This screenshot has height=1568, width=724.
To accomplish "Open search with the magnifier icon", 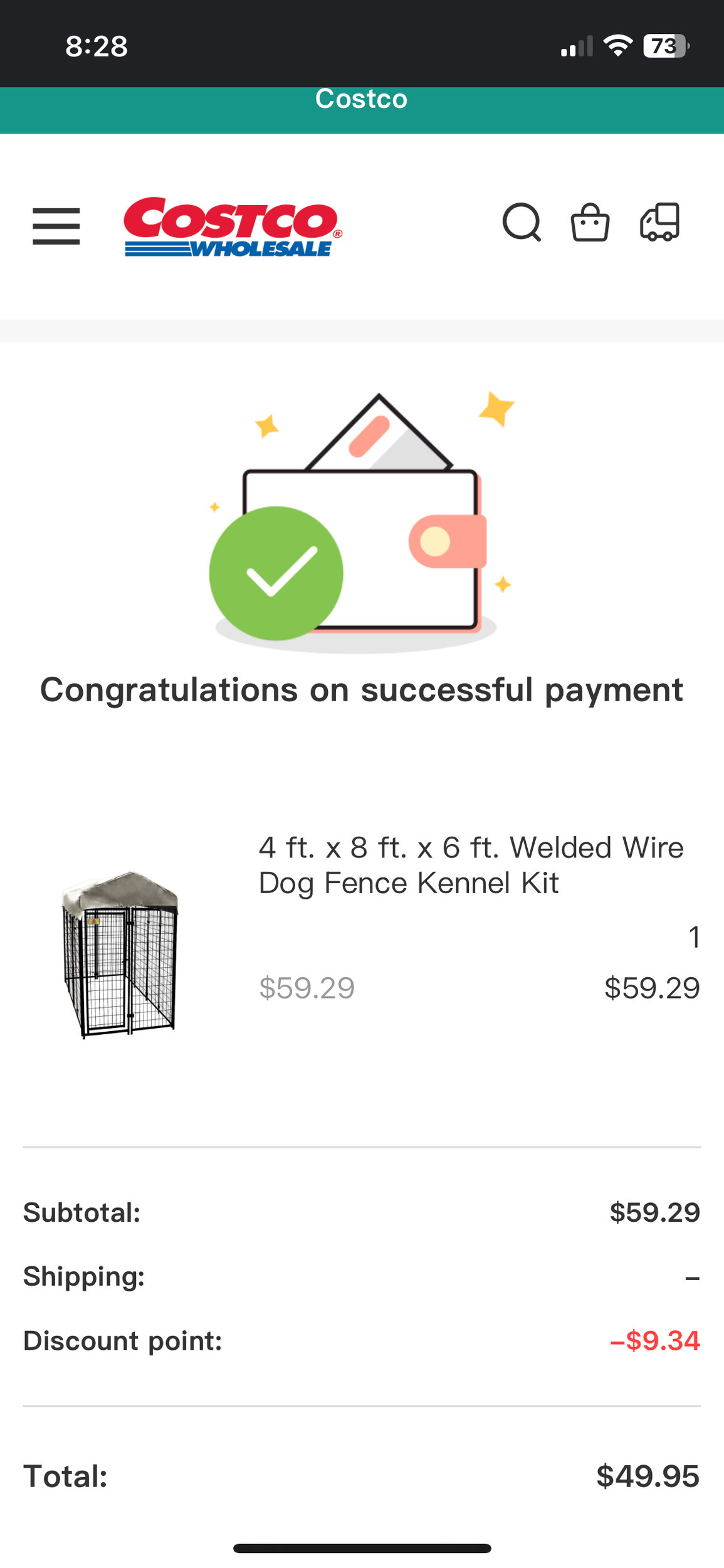I will coord(522,222).
